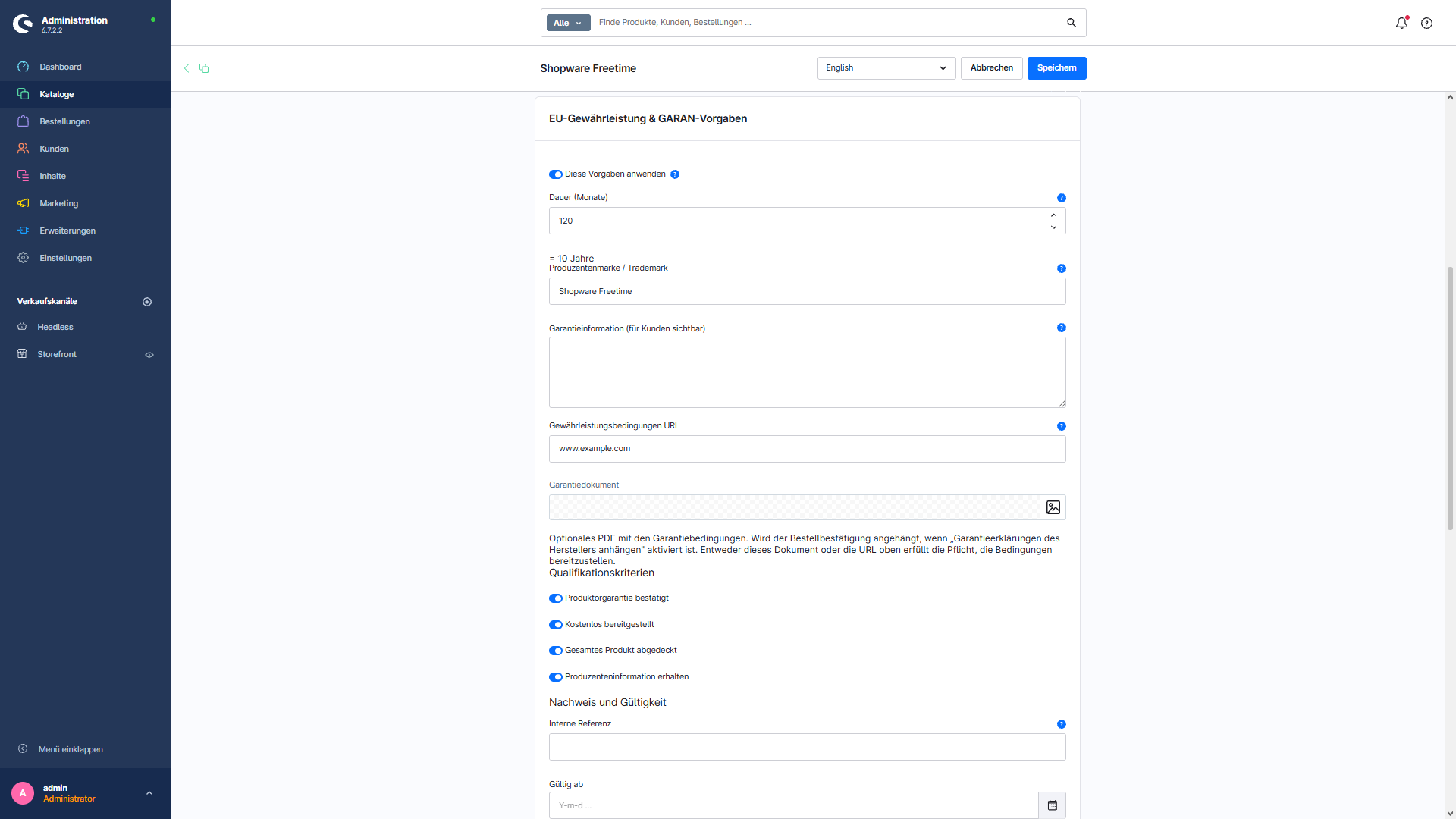The height and width of the screenshot is (819, 1456).
Task: Open the Alle search filter dropdown
Action: click(x=568, y=23)
